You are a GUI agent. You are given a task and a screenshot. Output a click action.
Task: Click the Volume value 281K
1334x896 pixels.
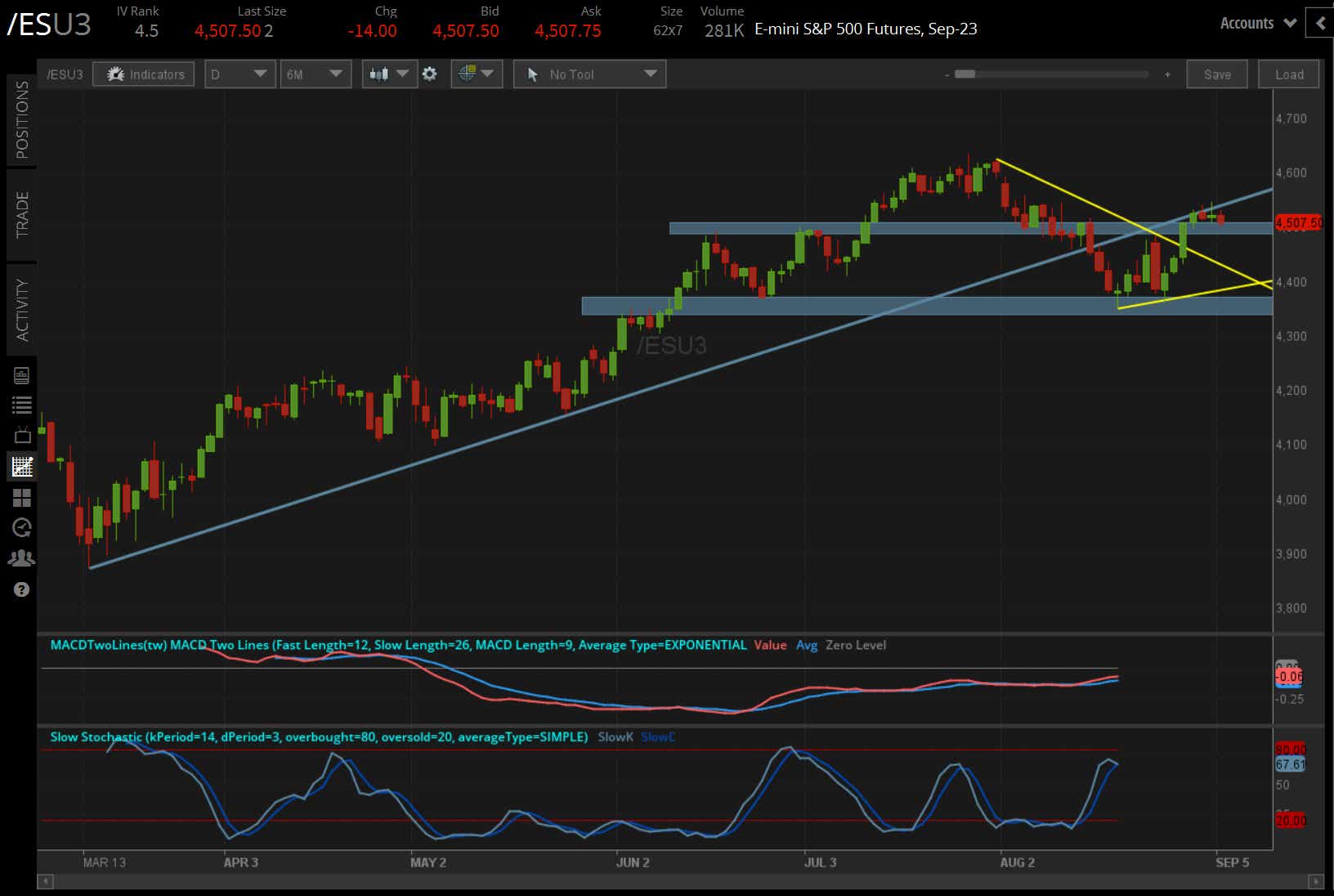click(724, 31)
